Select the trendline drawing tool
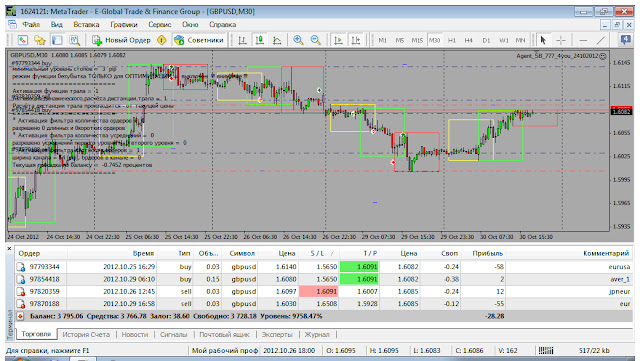 600,40
